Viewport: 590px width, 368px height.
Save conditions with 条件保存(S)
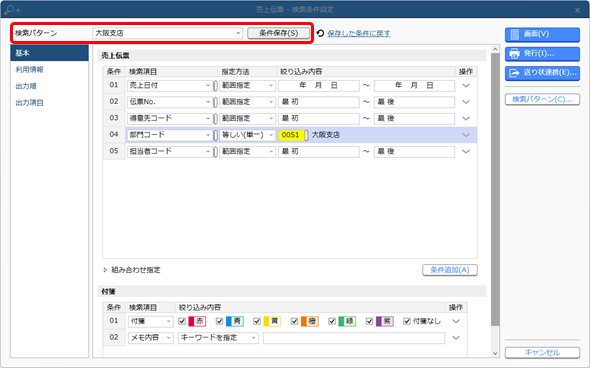(x=278, y=33)
